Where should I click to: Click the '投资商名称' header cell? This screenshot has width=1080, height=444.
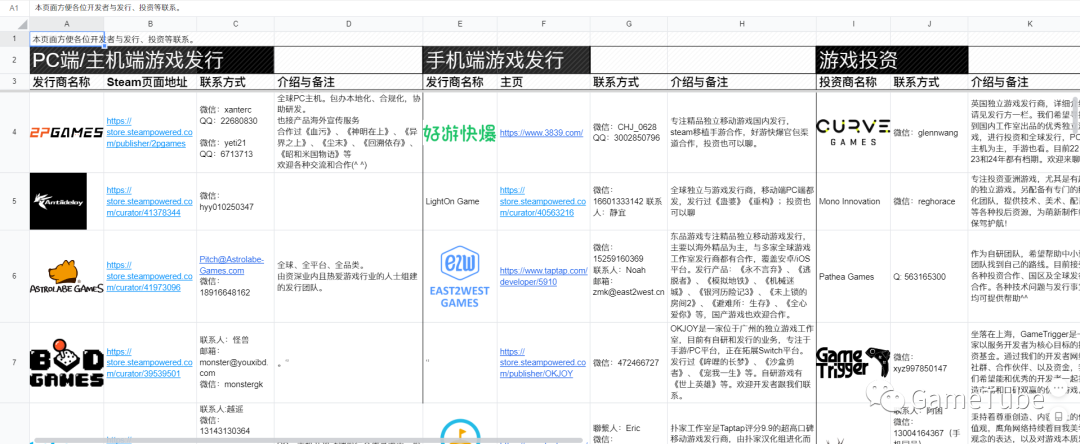(853, 82)
